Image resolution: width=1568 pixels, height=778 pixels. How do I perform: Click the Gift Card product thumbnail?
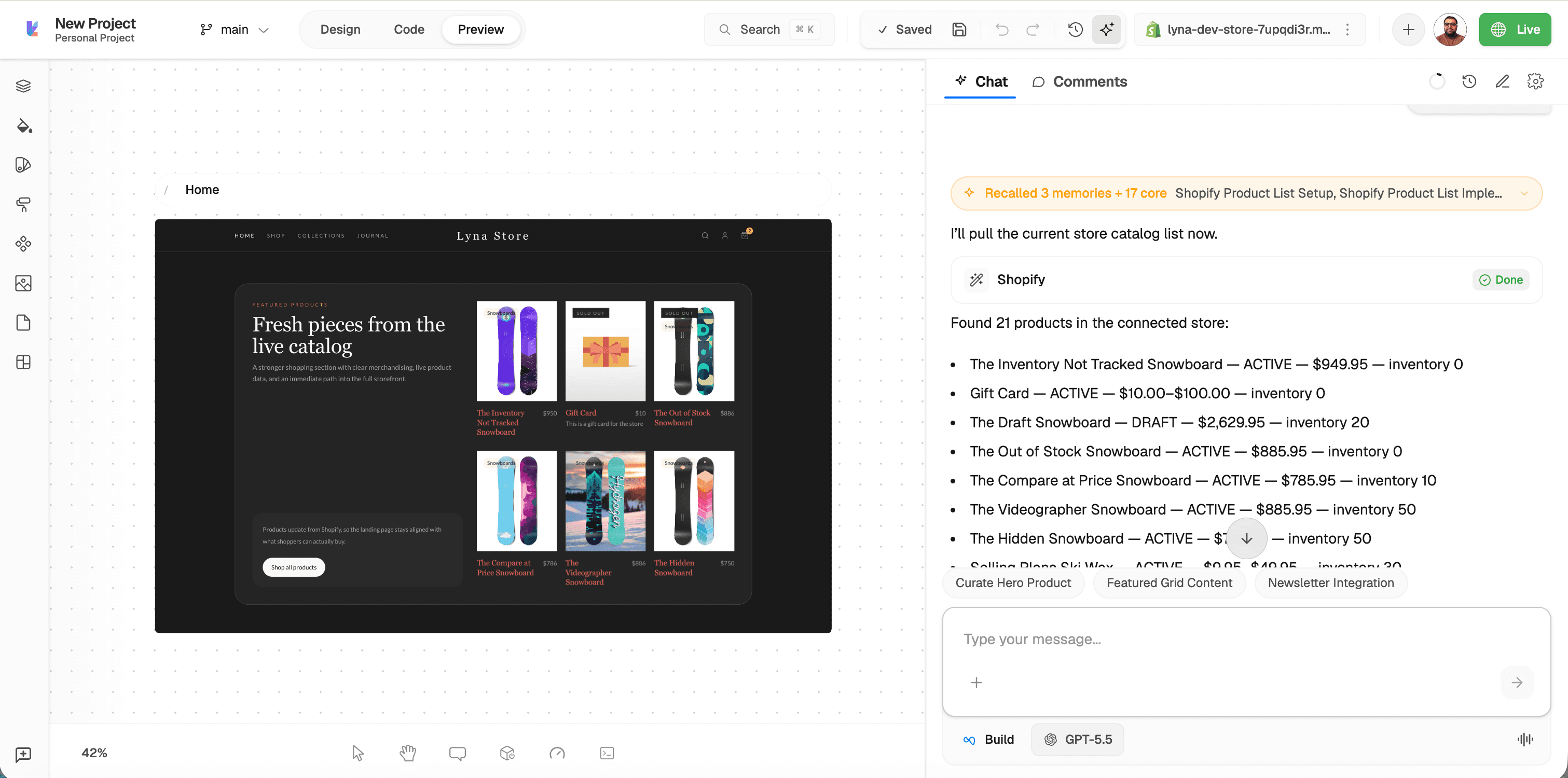click(x=606, y=351)
